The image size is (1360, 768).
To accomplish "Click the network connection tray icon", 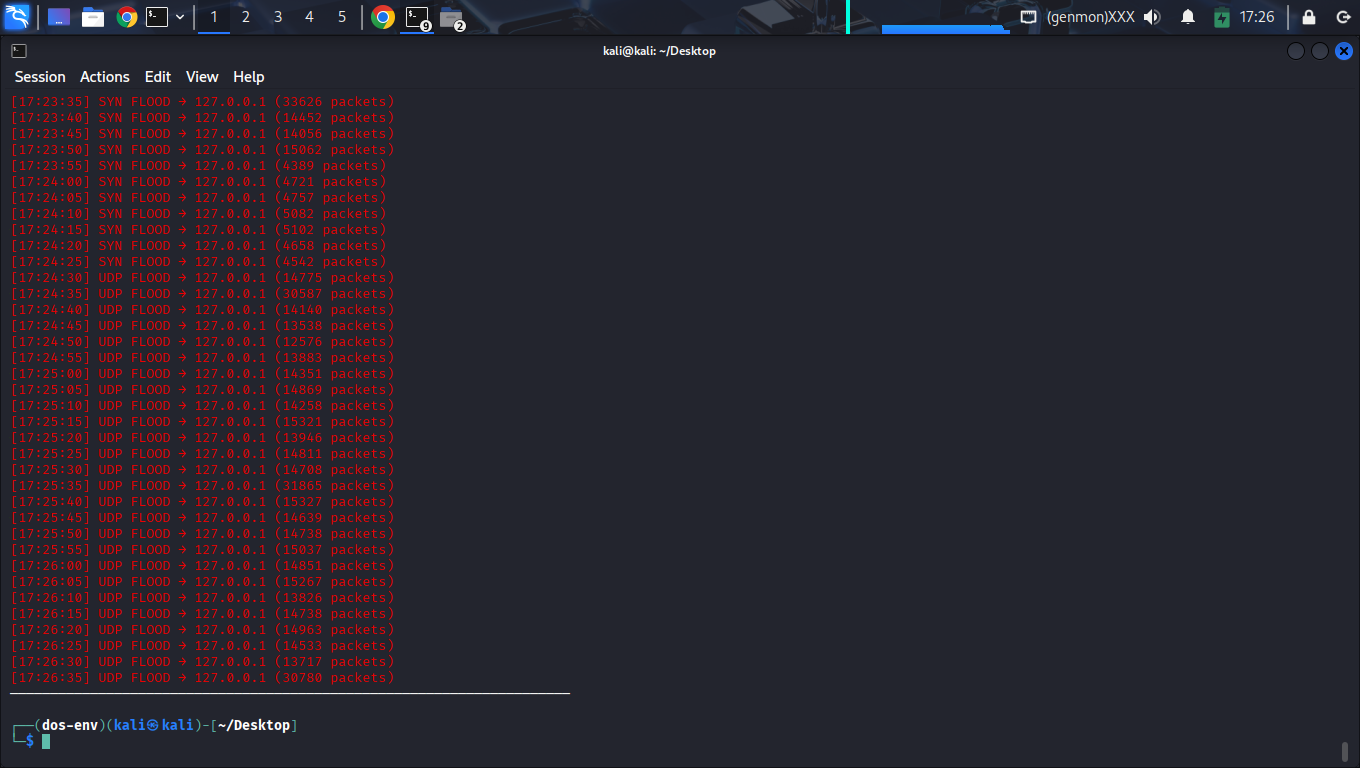I will point(1028,17).
